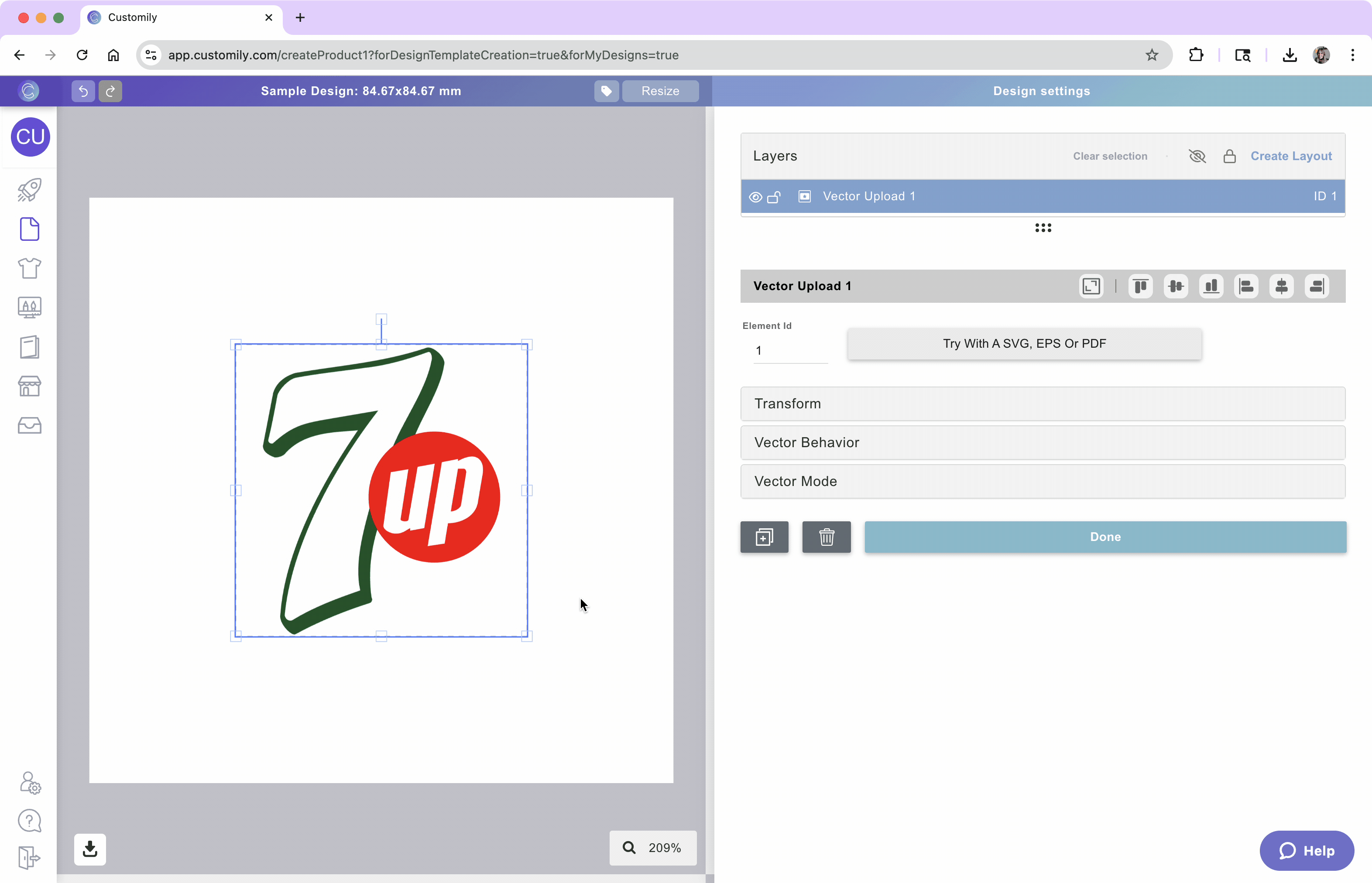1372x883 pixels.
Task: Open the Chrome three-dot menu
Action: click(1352, 55)
